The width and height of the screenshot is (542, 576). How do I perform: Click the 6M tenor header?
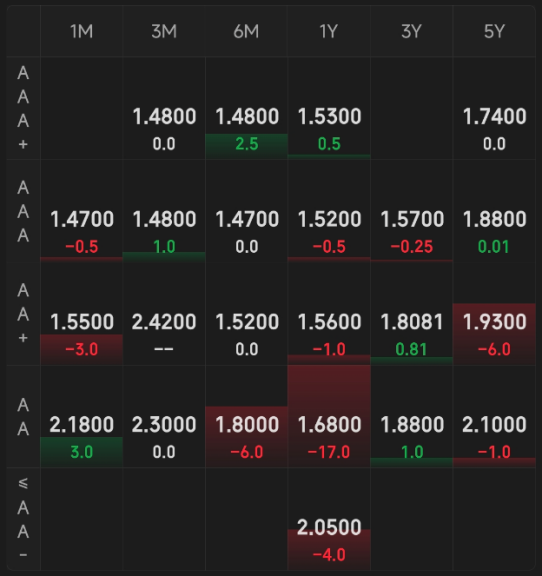tap(246, 32)
